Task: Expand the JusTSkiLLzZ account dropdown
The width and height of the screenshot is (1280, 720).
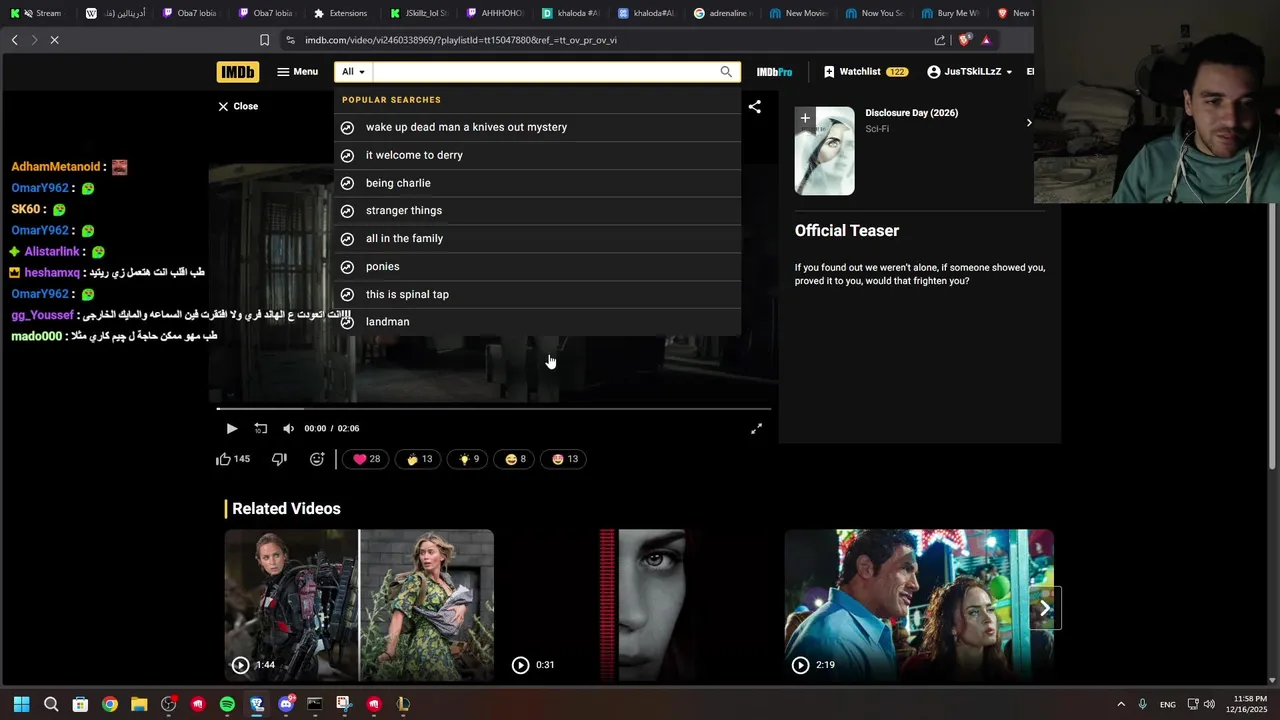Action: 970,72
